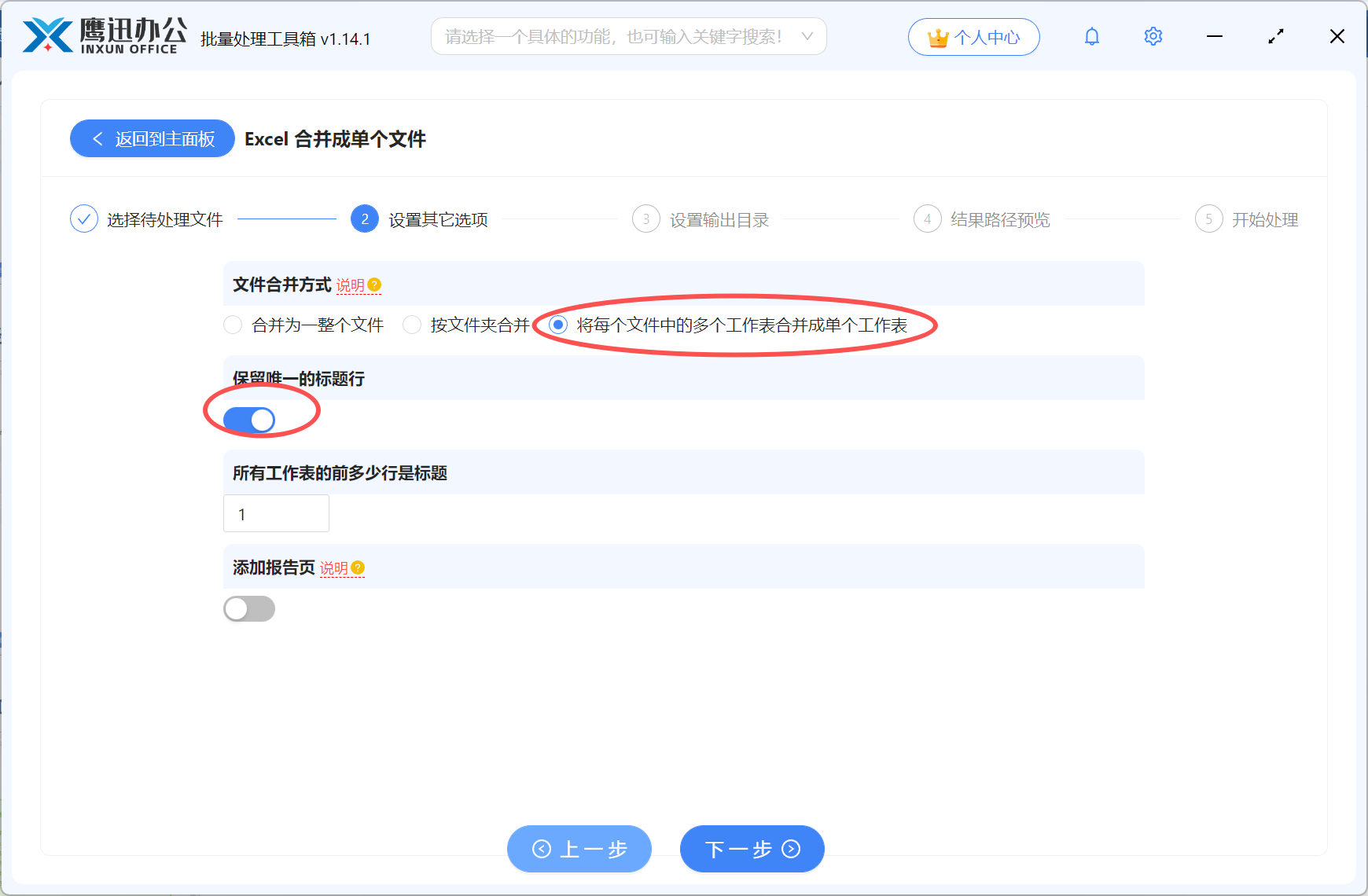The width and height of the screenshot is (1368, 896).
Task: Open the notification bell
Action: click(x=1091, y=36)
